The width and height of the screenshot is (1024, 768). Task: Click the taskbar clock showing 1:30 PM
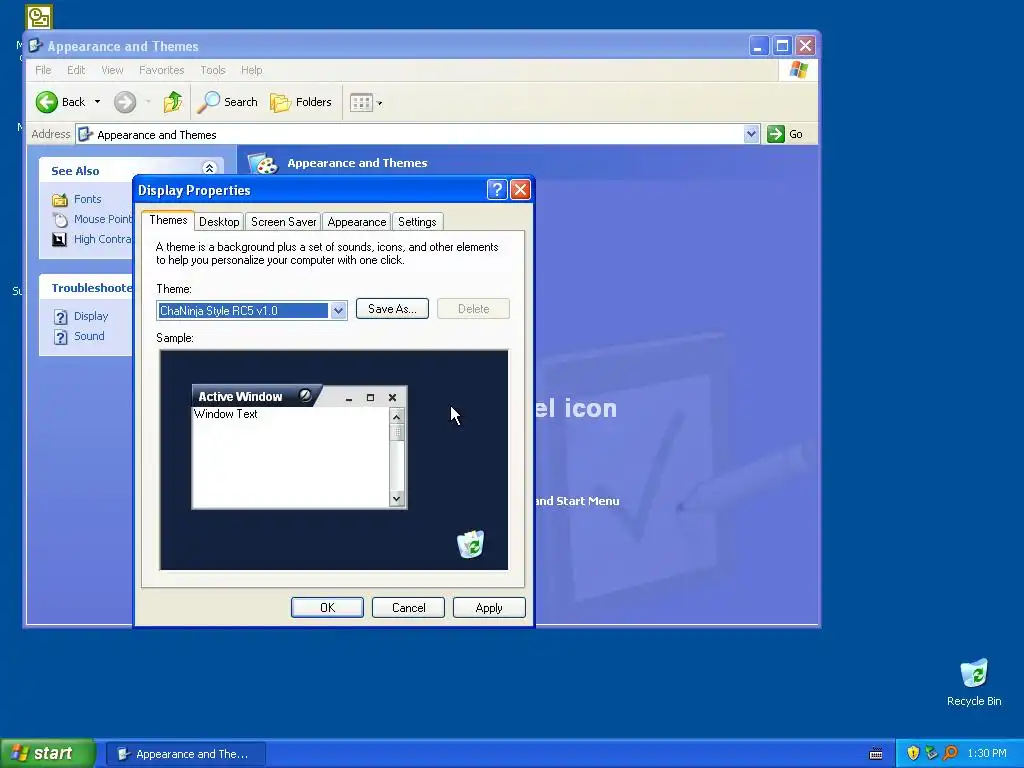[x=987, y=754]
